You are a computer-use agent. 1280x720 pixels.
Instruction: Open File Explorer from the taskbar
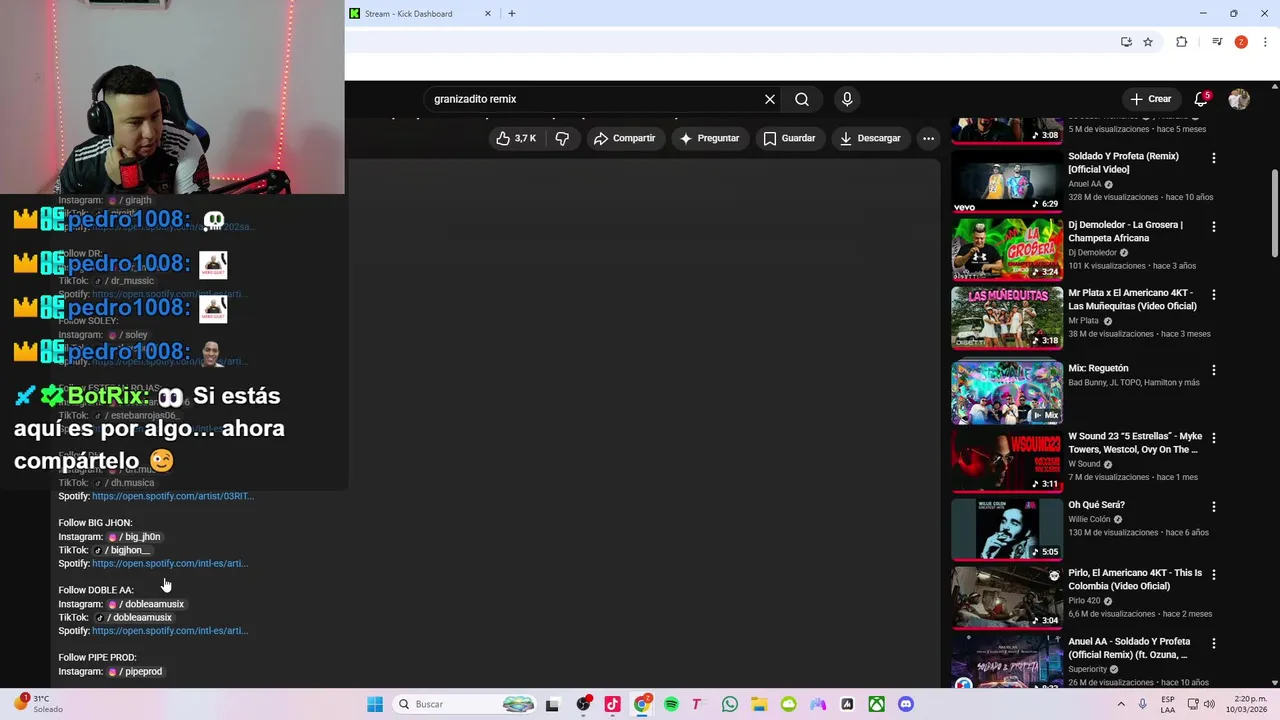(x=759, y=704)
